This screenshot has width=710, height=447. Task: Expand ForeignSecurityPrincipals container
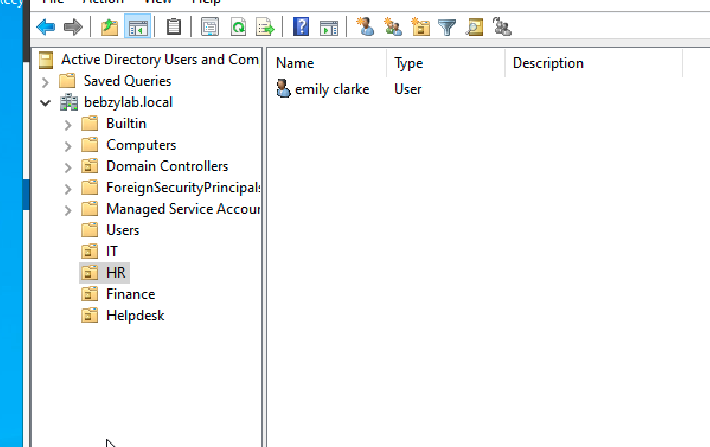(x=67, y=188)
